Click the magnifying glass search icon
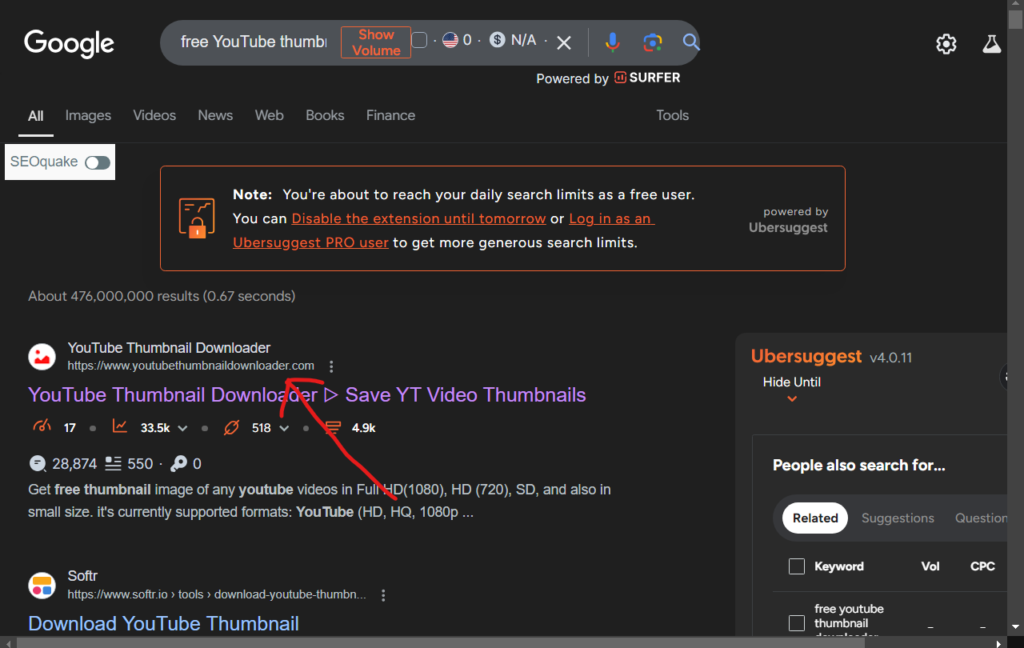The width and height of the screenshot is (1024, 648). (x=690, y=42)
